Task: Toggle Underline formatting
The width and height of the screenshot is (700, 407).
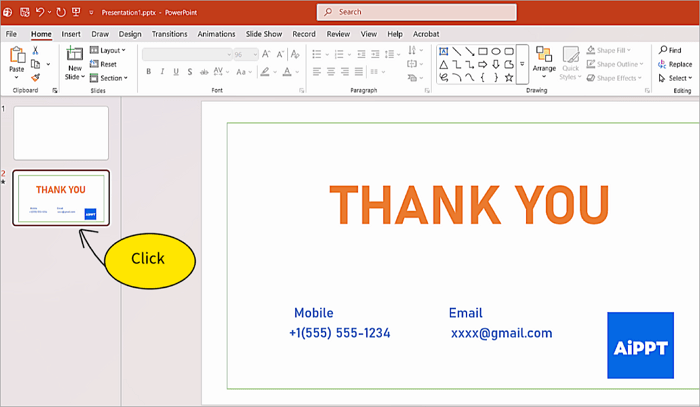Action: coord(176,72)
